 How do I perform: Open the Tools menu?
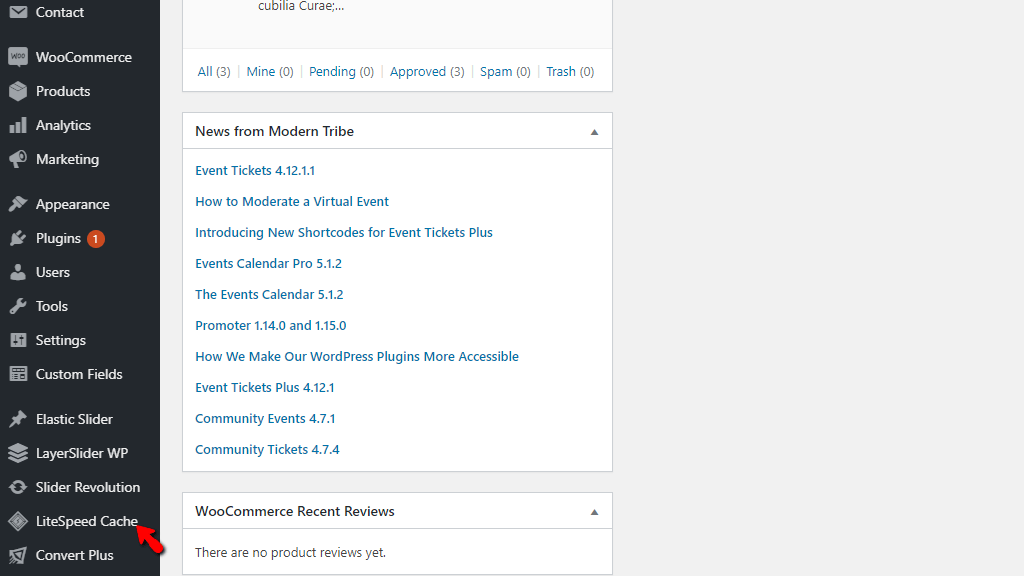click(x=52, y=306)
